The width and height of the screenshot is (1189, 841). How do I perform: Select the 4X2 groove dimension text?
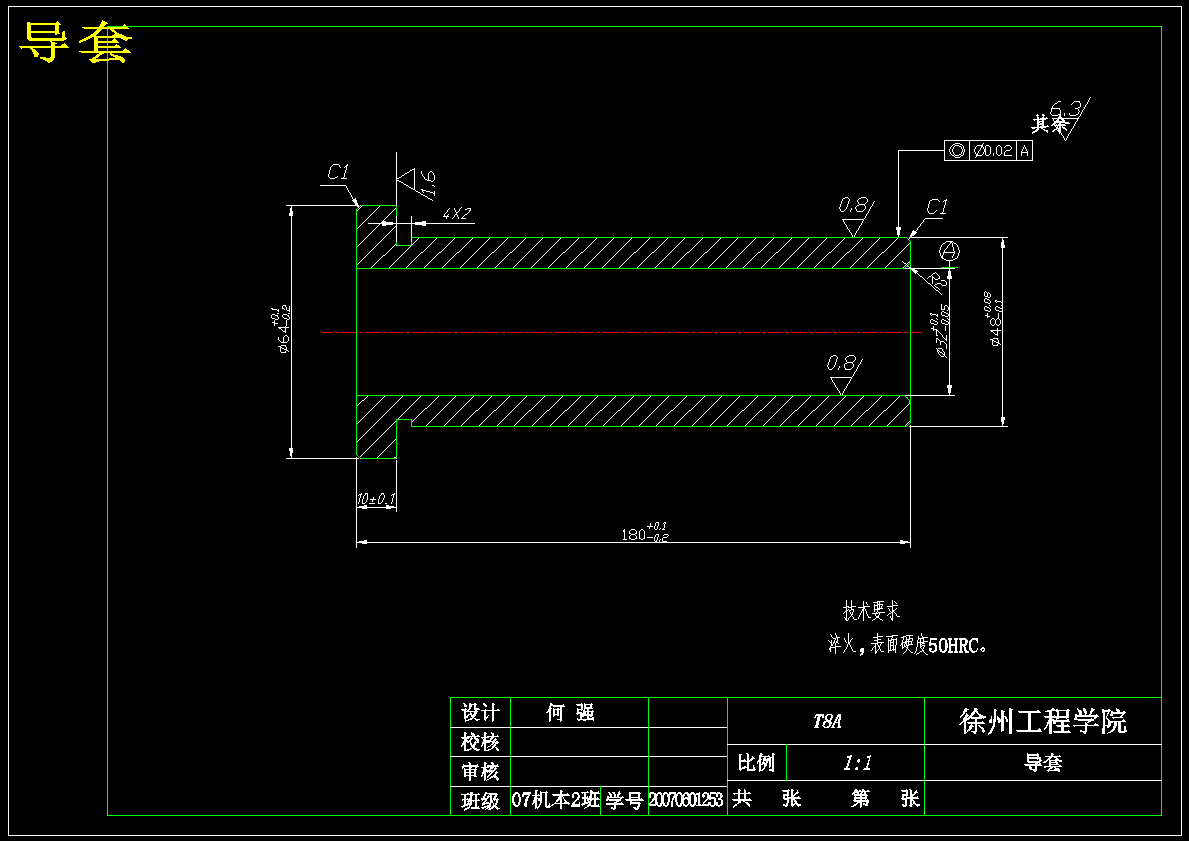456,214
